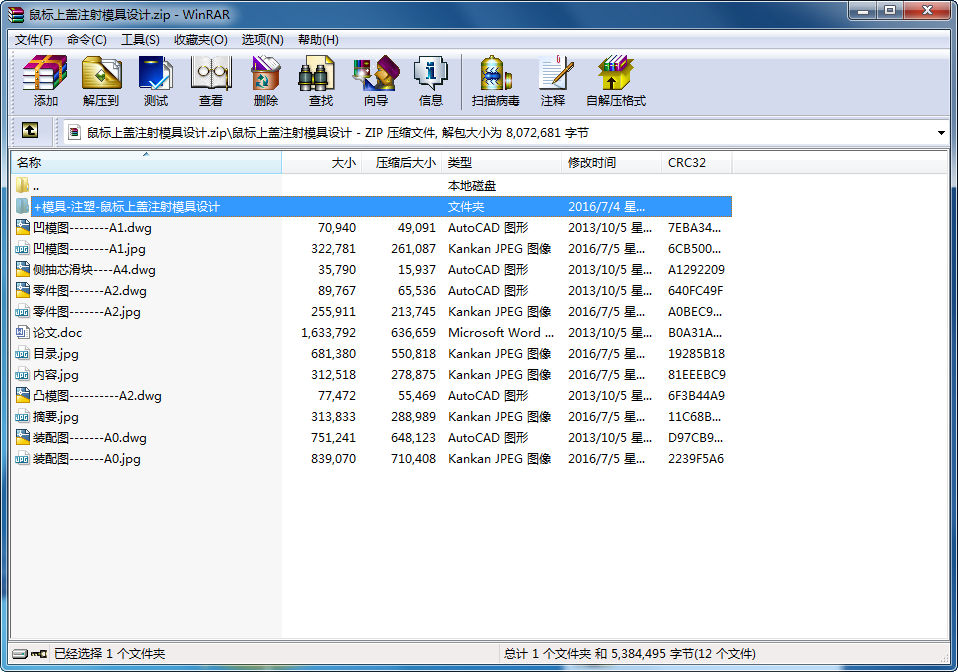Viewport: 958px width, 672px height.
Task: Sort by the 压缩后大小 column header
Action: click(x=402, y=163)
